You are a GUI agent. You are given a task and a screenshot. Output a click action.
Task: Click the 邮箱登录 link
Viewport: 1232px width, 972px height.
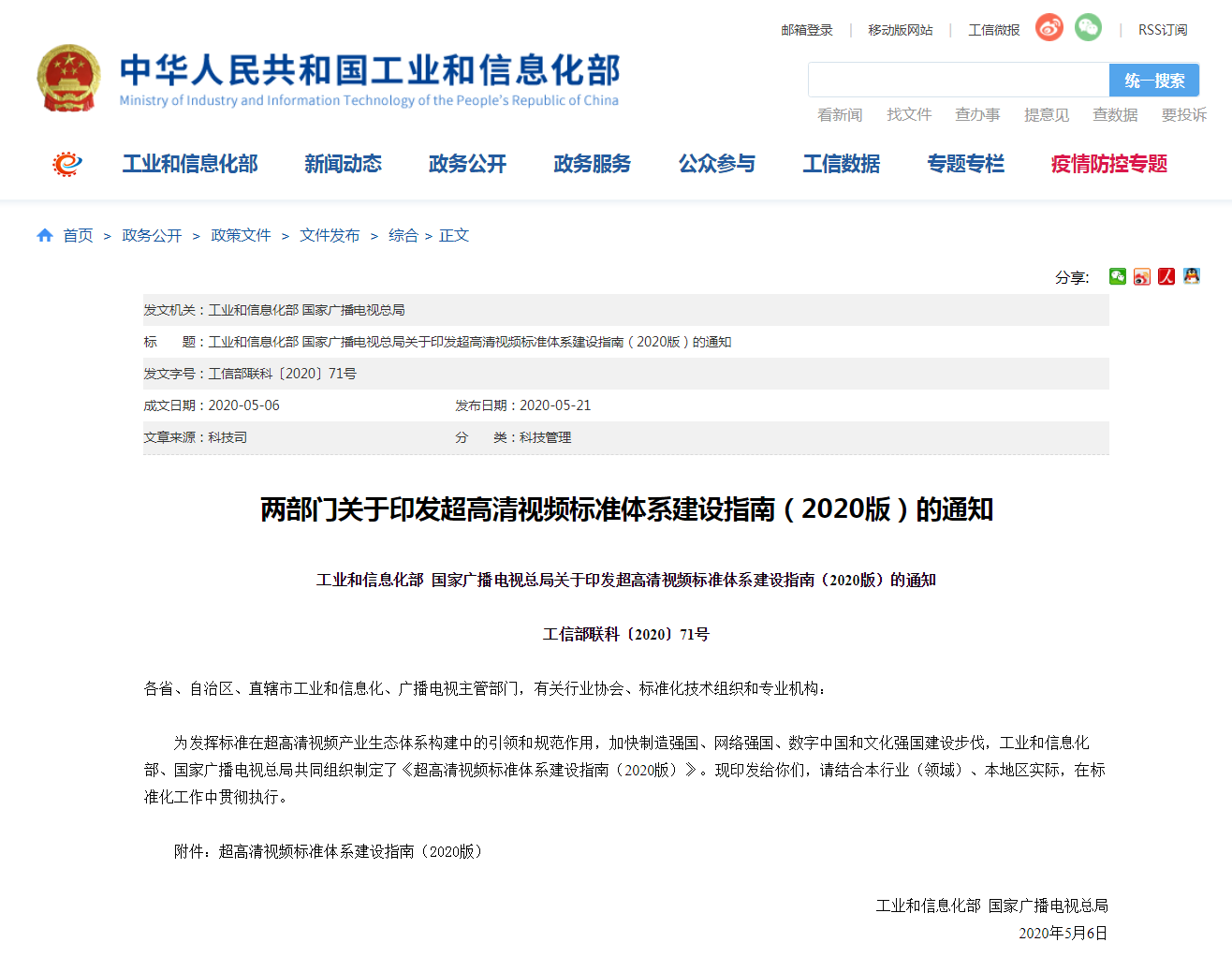tap(807, 30)
